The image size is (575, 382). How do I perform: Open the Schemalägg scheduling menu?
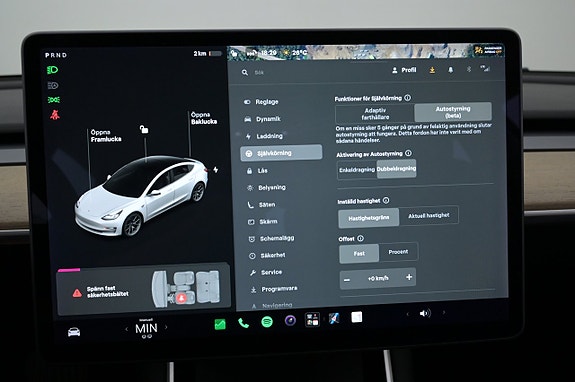(x=271, y=239)
